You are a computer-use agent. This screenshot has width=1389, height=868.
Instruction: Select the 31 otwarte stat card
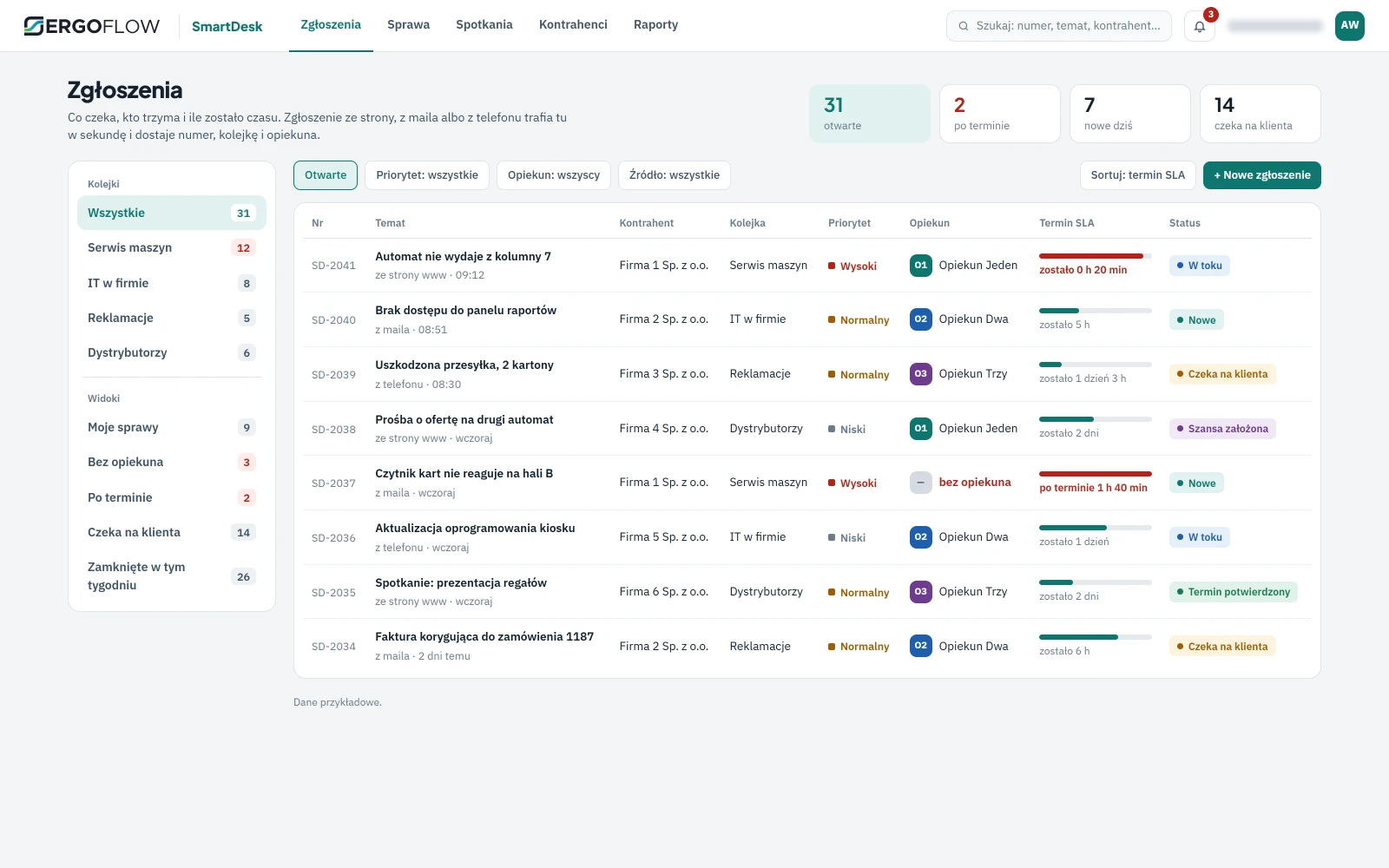pos(870,114)
